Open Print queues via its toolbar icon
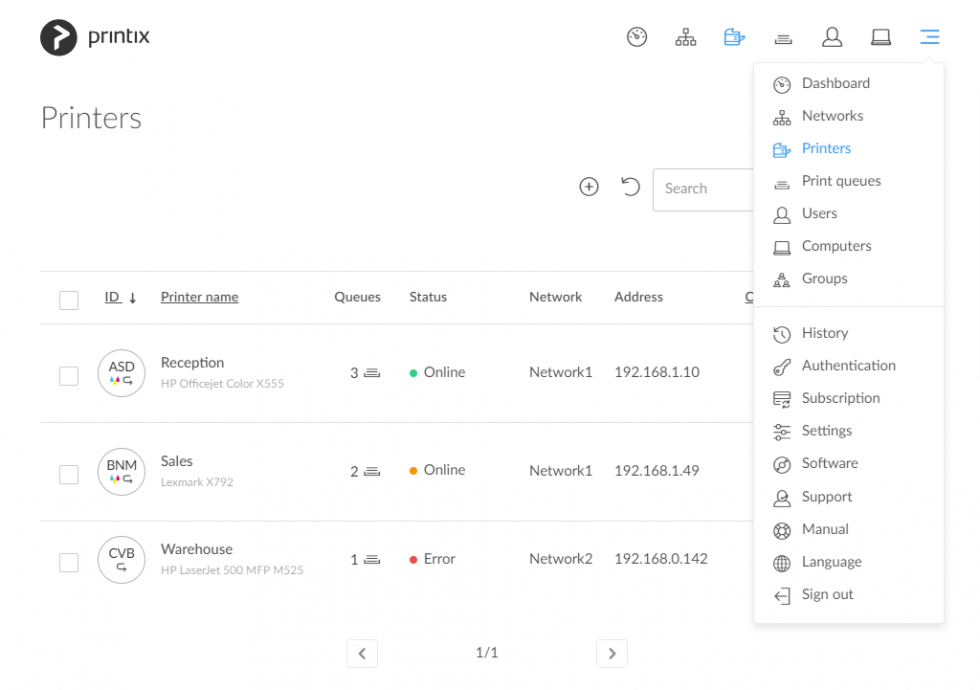The width and height of the screenshot is (980, 690). coord(783,36)
